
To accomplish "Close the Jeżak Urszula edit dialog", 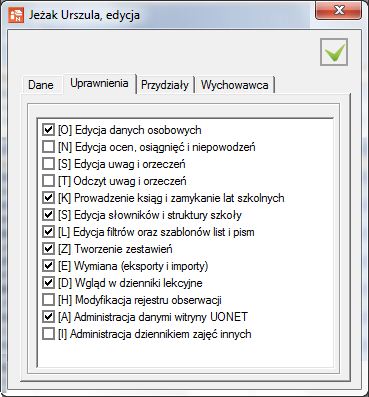I will [x=339, y=11].
